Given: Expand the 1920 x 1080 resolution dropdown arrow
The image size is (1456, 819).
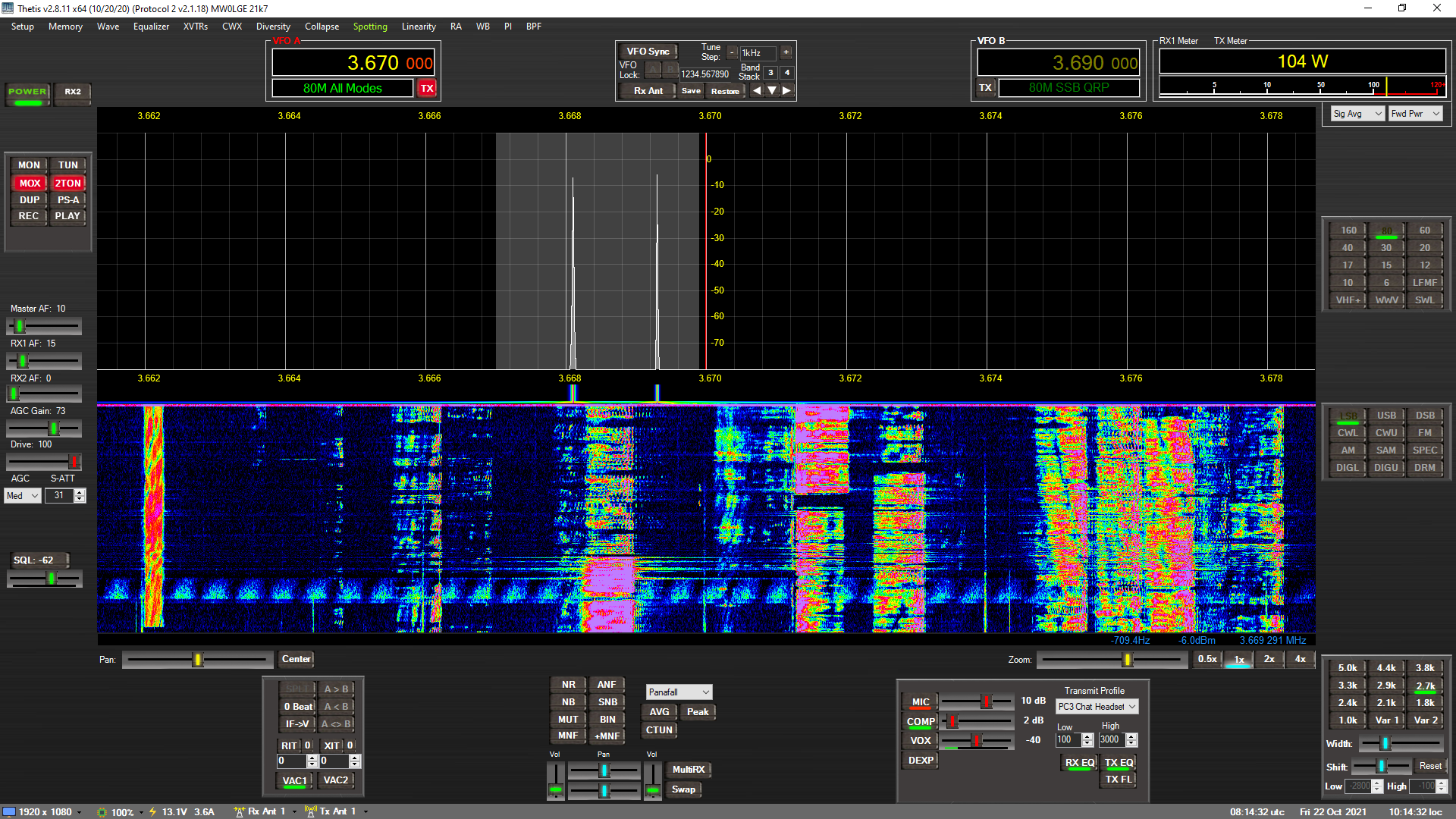Looking at the screenshot, I should click(80, 812).
